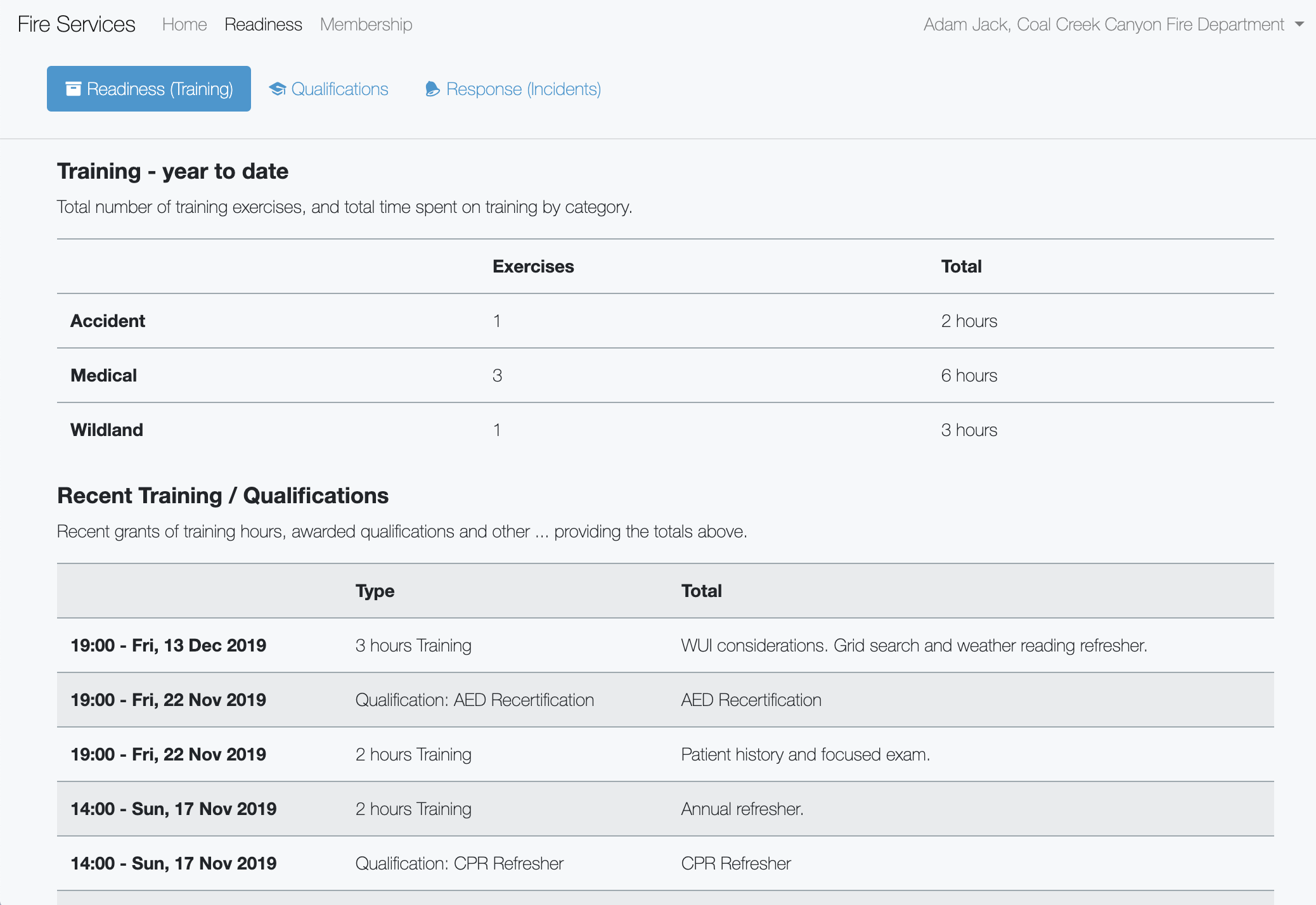Navigate to the Home menu item
Image resolution: width=1316 pixels, height=905 pixels.
(184, 25)
